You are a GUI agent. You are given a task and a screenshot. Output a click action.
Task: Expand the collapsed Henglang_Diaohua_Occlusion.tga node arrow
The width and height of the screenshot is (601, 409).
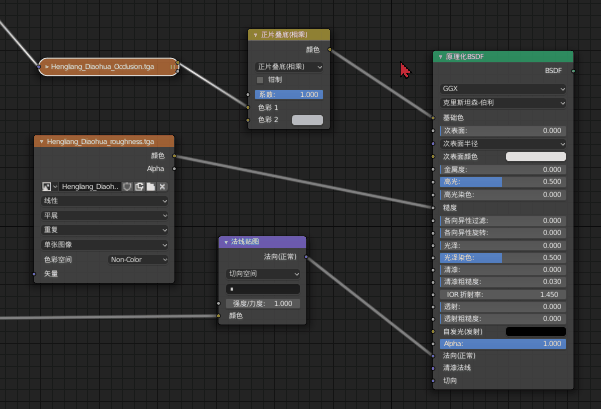[x=47, y=67]
